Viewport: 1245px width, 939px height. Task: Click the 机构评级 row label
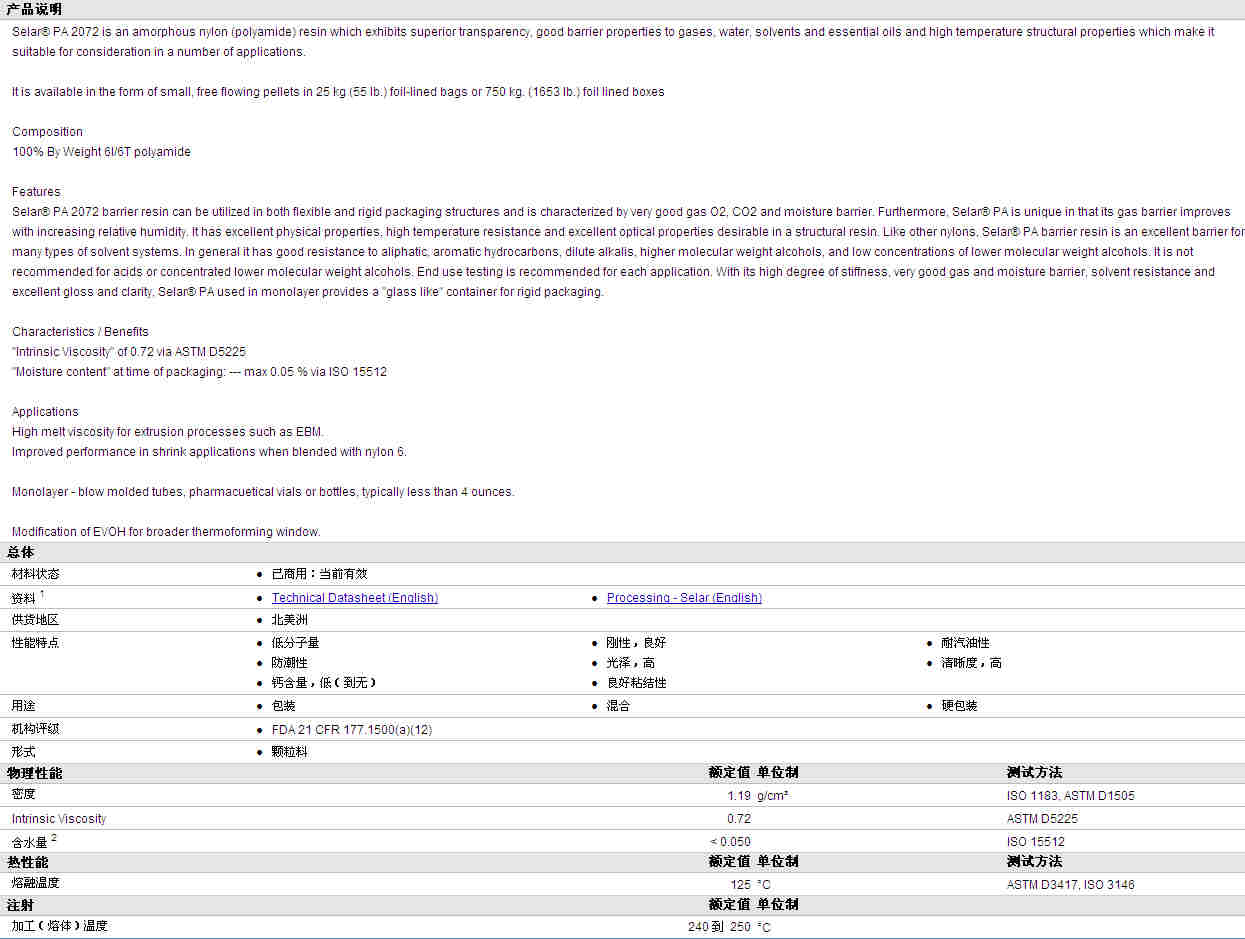tap(35, 729)
